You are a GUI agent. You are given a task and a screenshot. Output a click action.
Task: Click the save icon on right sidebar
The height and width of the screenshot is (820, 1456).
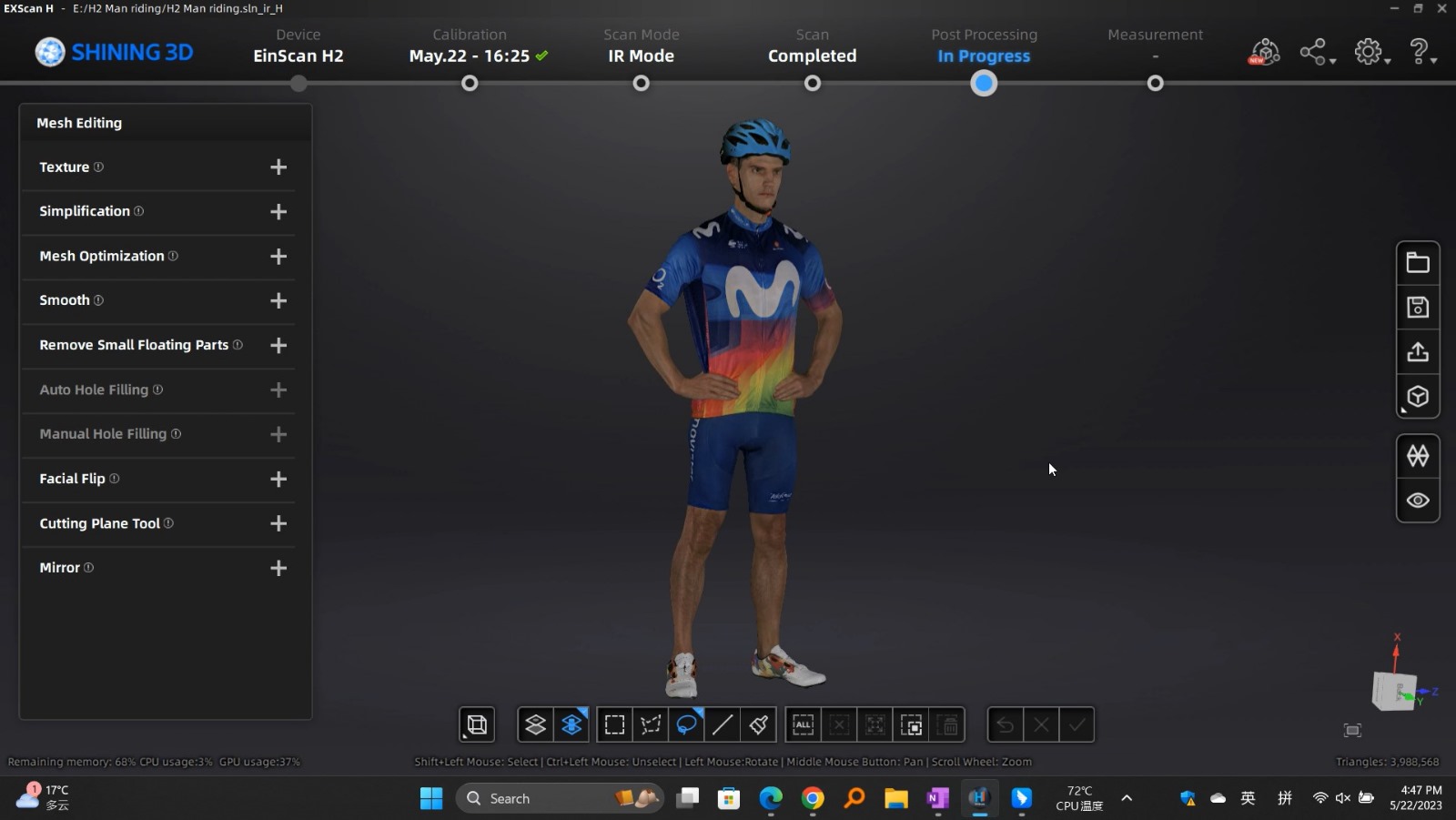coord(1418,308)
